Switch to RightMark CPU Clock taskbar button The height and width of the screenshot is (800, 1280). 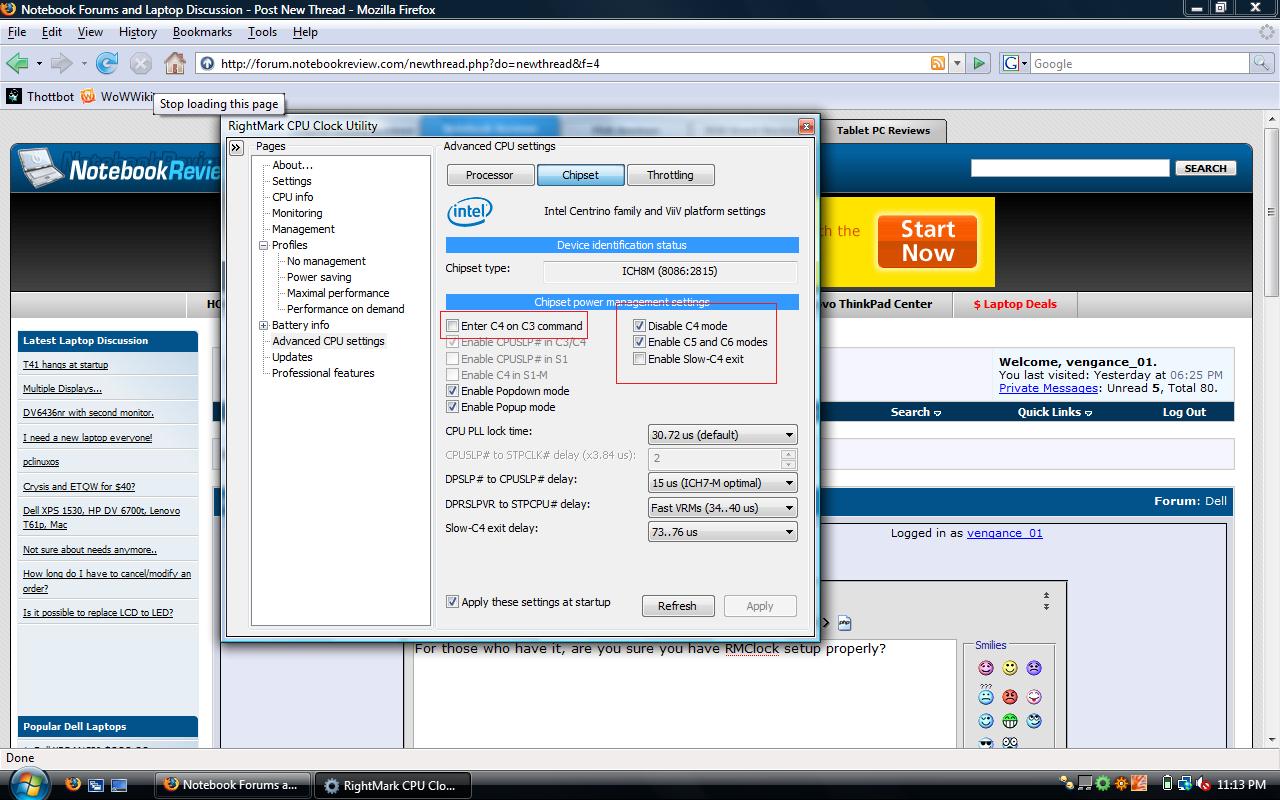click(395, 785)
